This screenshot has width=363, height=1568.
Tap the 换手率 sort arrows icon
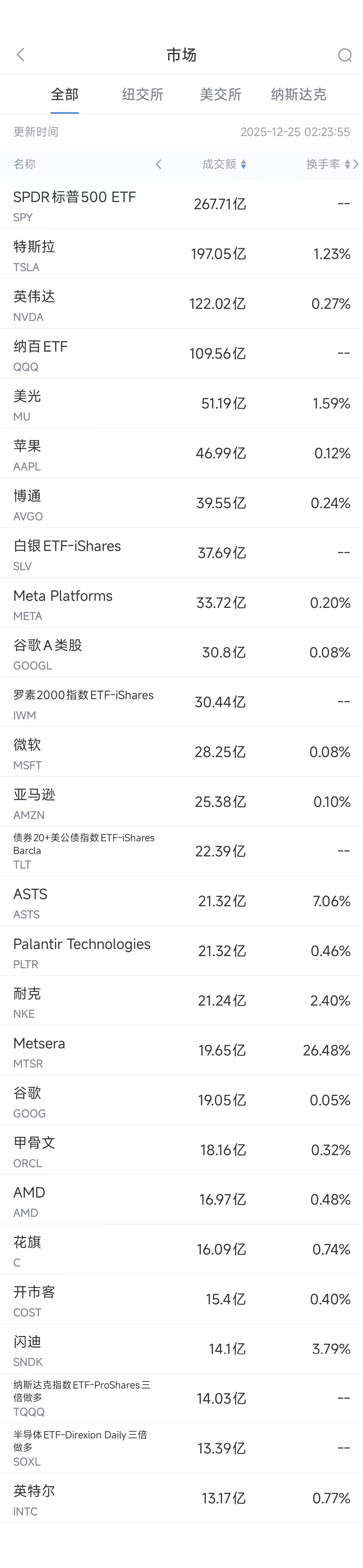(x=347, y=164)
